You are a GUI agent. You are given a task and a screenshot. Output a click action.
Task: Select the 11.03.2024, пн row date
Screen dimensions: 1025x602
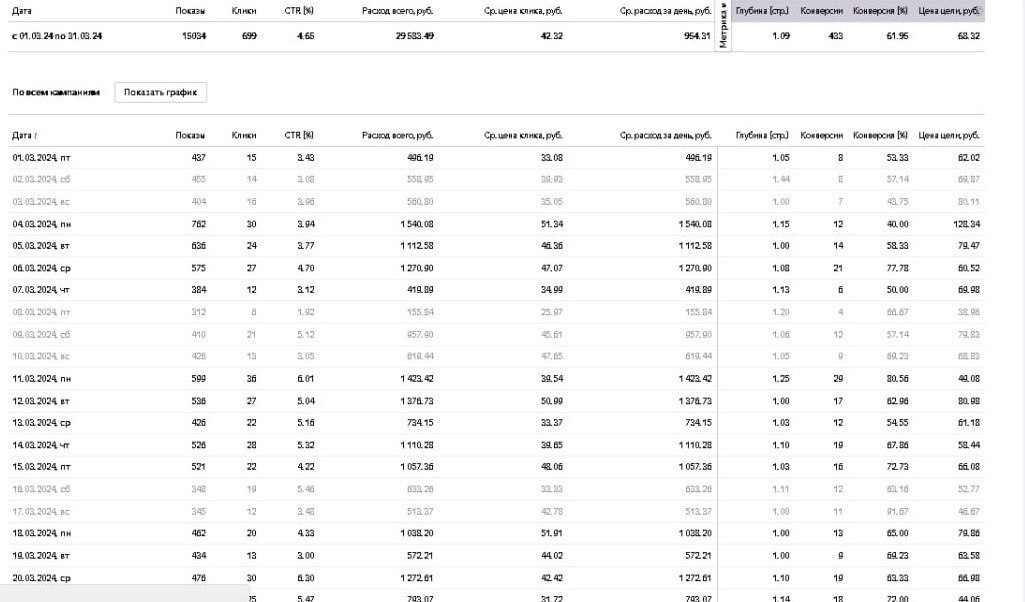tap(42, 378)
